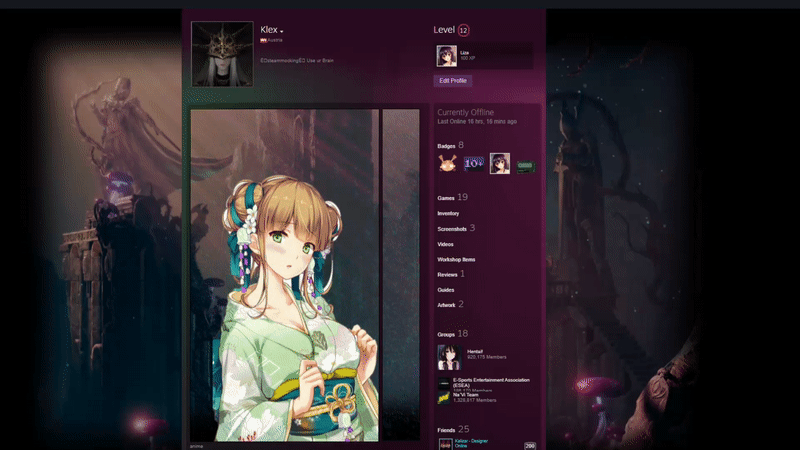The image size is (800, 450).
Task: Open the Kaiizar - Designer friend name
Action: [x=471, y=441]
